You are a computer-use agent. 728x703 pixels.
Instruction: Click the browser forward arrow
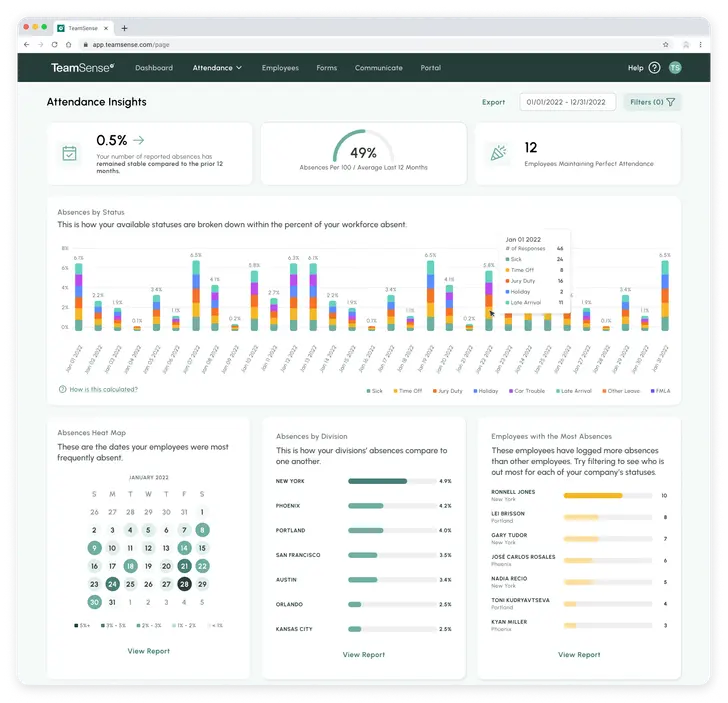pos(40,45)
